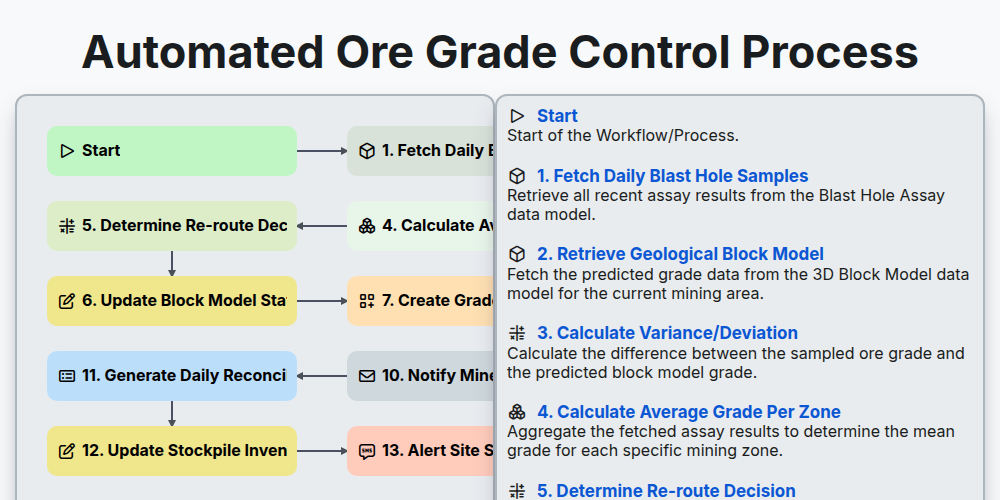Select the 12. Update Stockpile Inven node

[x=172, y=451]
